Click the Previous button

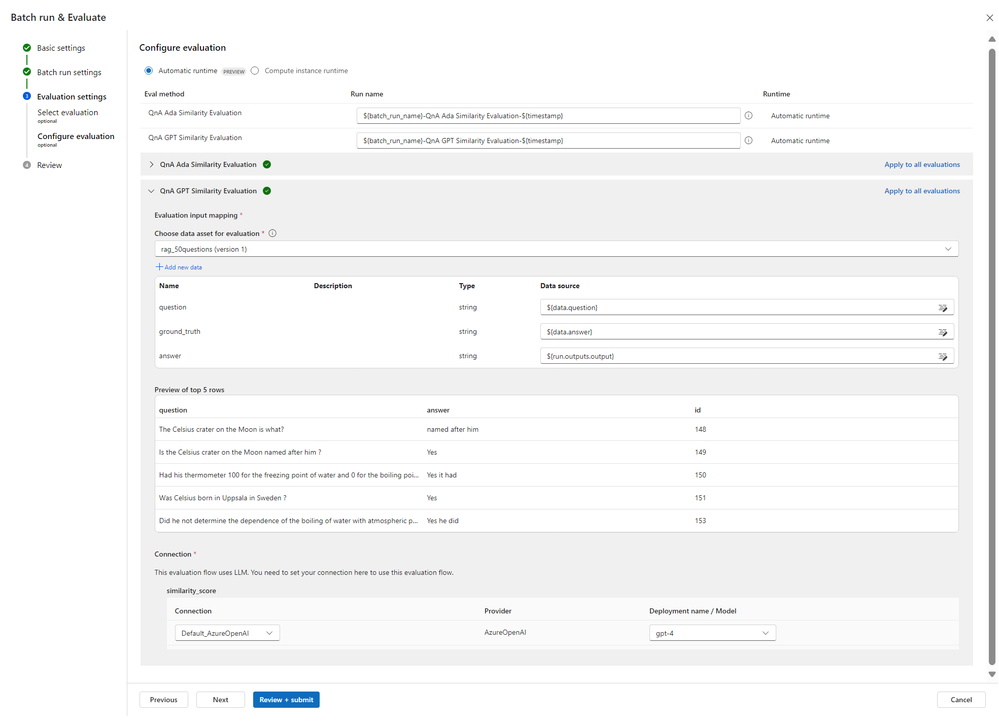click(163, 700)
